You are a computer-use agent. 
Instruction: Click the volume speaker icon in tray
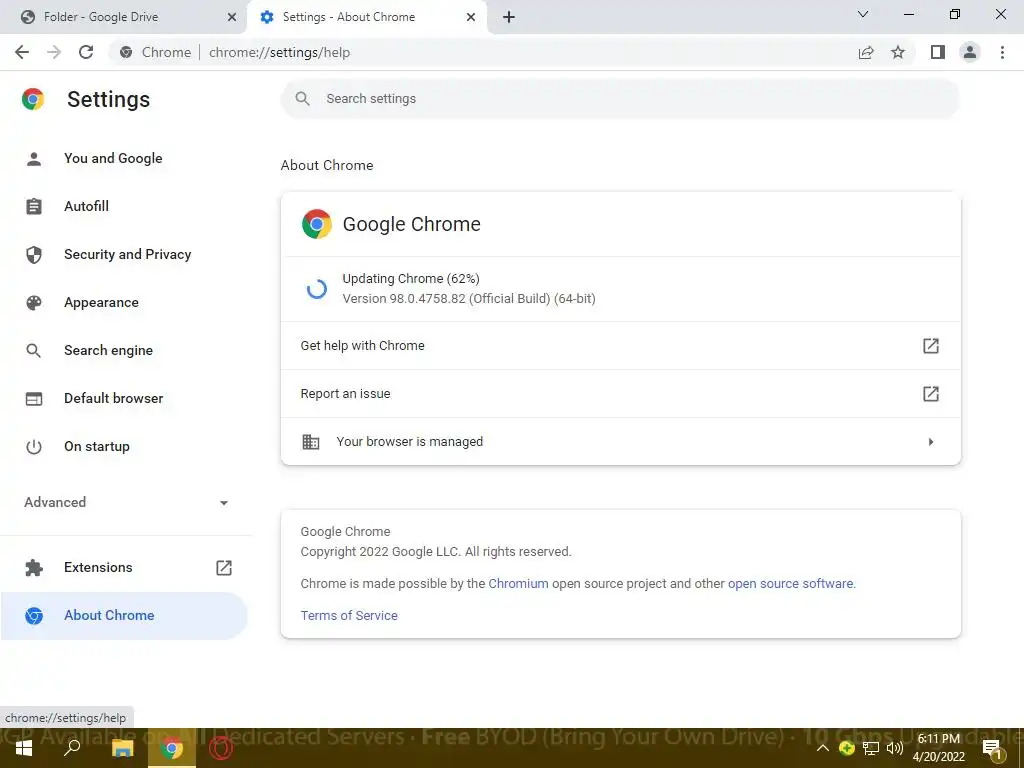(895, 748)
